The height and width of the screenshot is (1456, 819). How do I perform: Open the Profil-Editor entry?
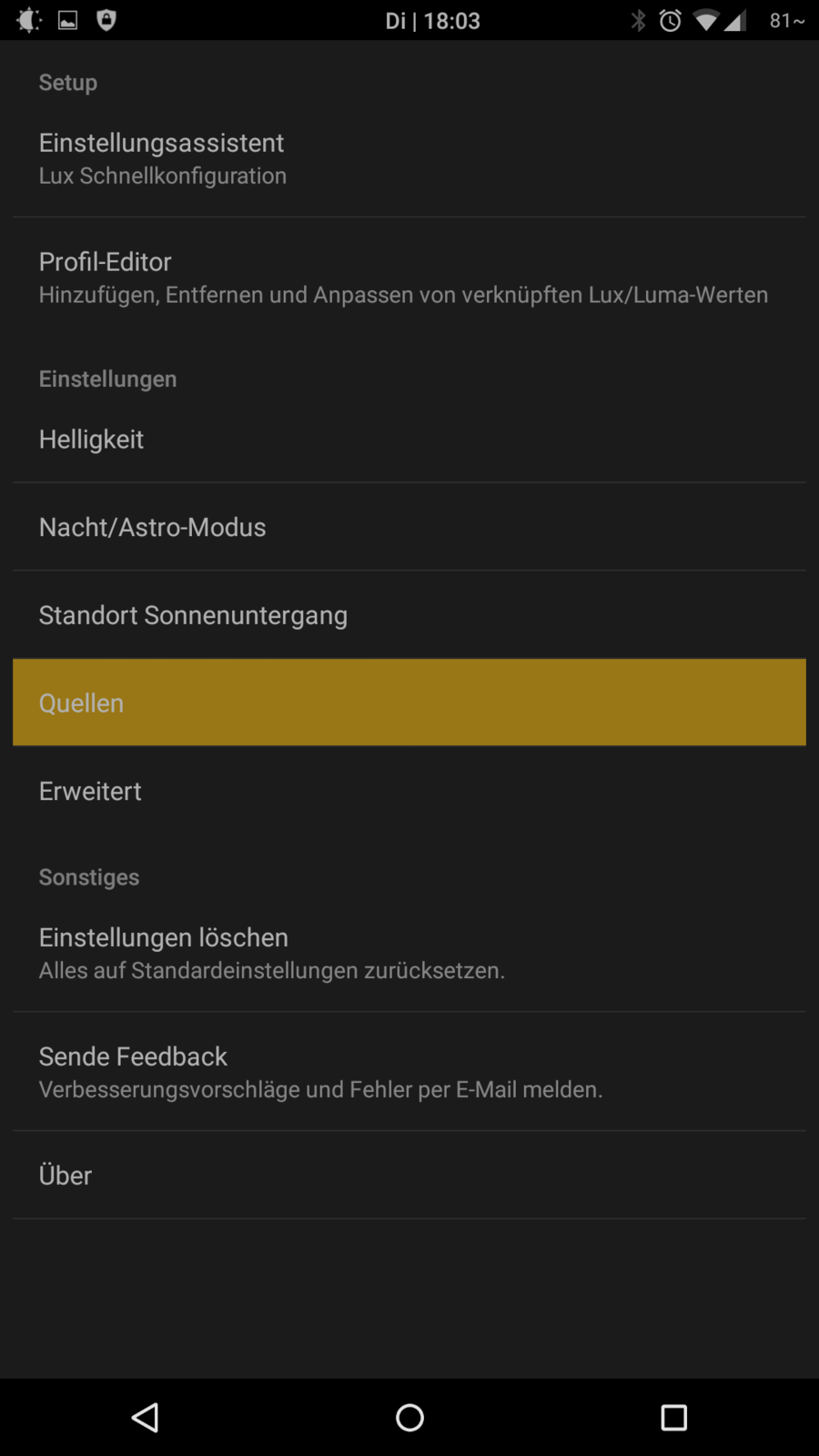[409, 278]
